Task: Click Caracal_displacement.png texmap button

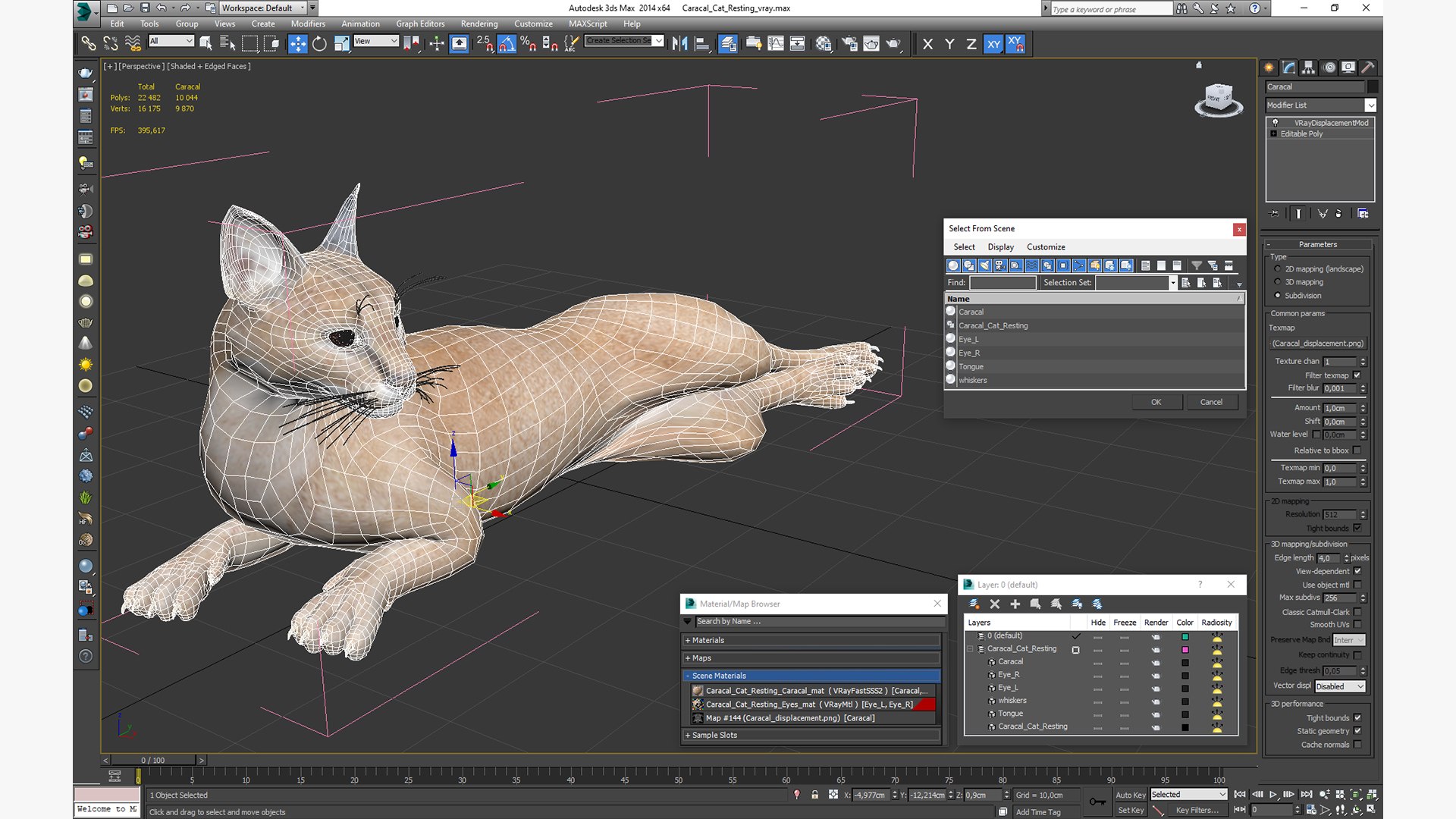Action: (x=1318, y=344)
